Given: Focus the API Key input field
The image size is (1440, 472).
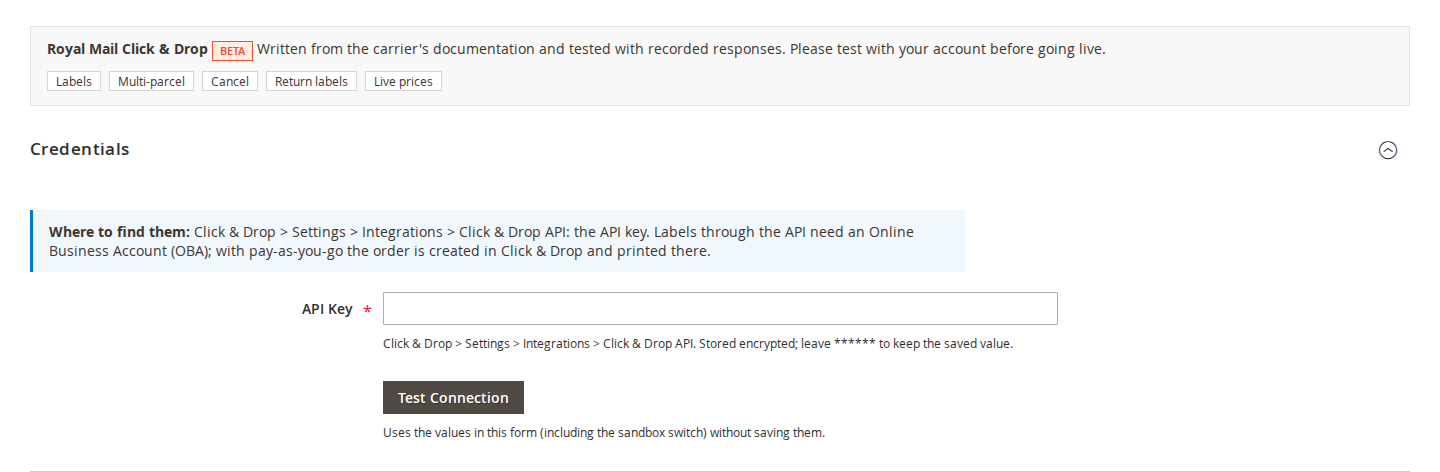Looking at the screenshot, I should (x=720, y=308).
